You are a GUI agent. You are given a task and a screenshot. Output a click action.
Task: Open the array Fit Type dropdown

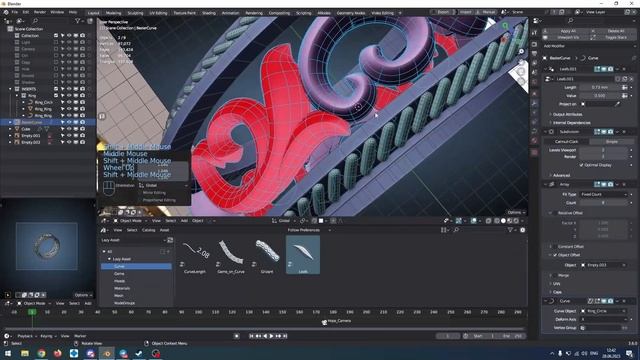point(603,194)
